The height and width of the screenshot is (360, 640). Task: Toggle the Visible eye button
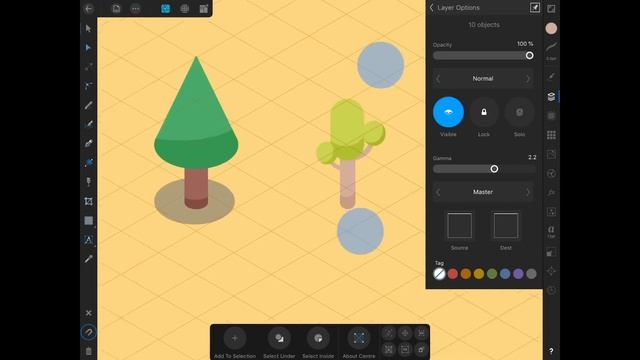(448, 112)
